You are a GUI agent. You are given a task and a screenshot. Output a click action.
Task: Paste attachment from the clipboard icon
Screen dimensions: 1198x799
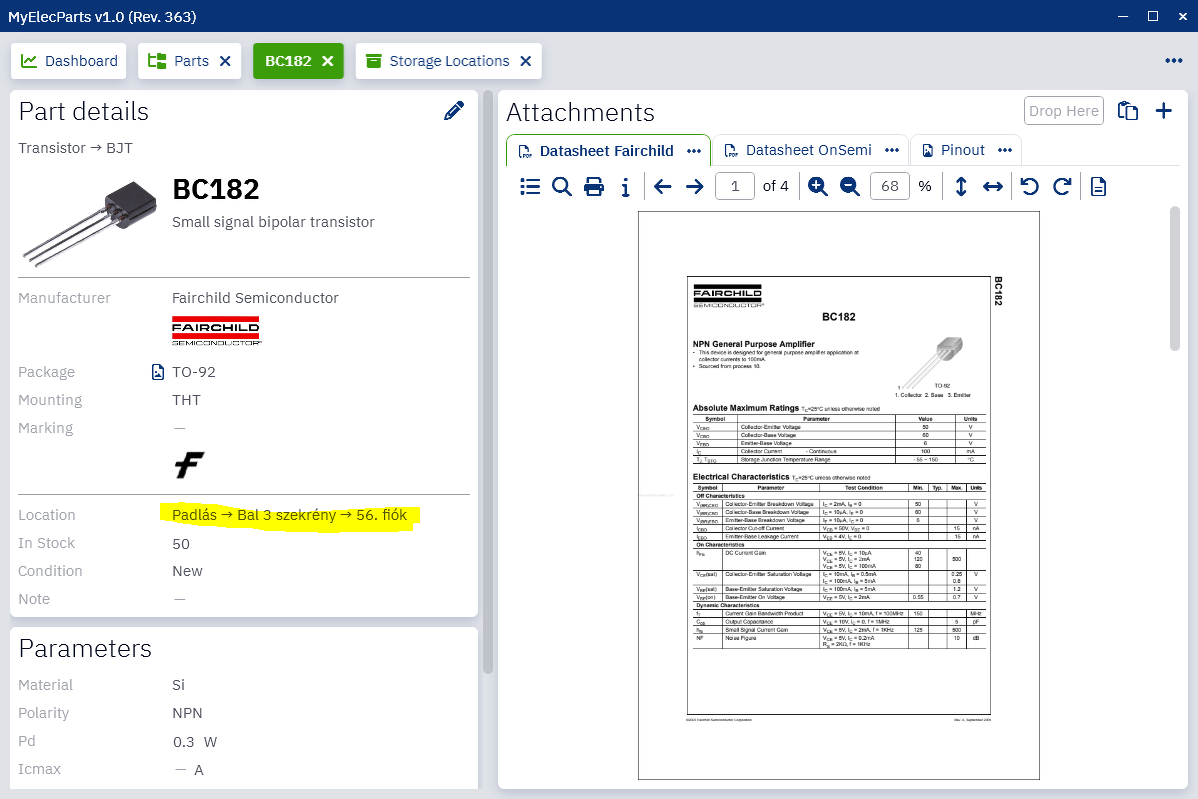tap(1128, 111)
